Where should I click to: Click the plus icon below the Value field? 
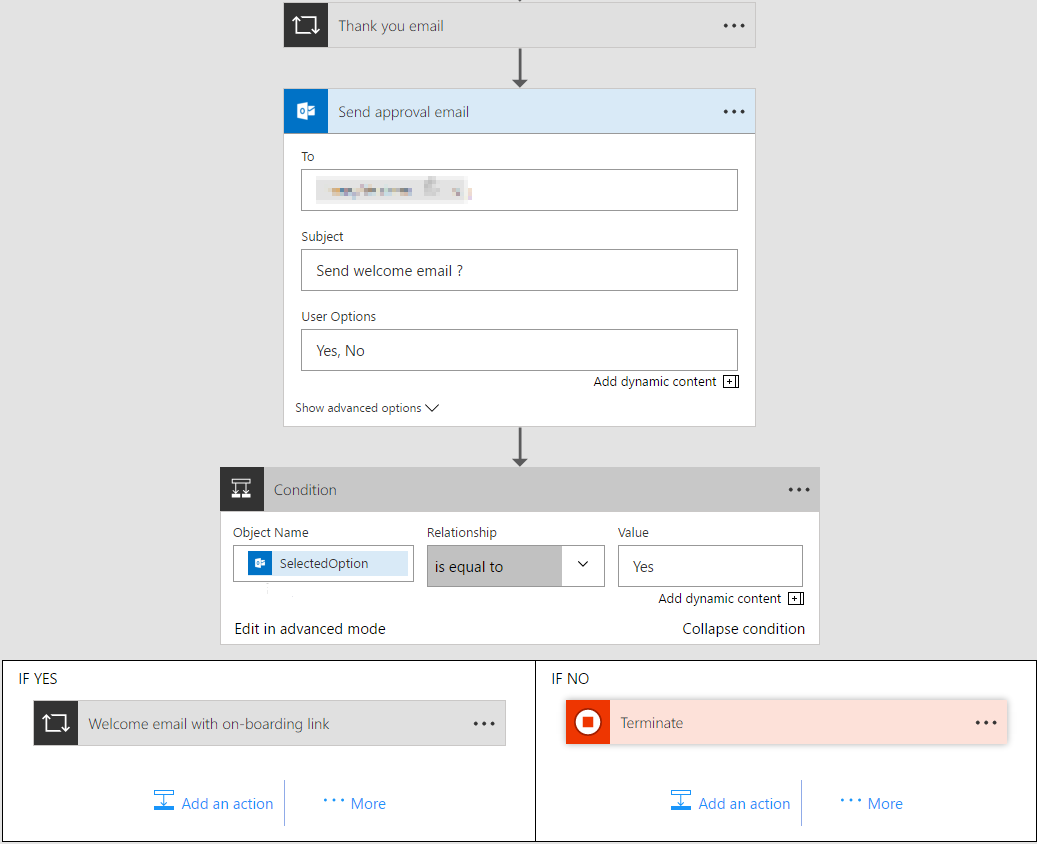[x=796, y=599]
